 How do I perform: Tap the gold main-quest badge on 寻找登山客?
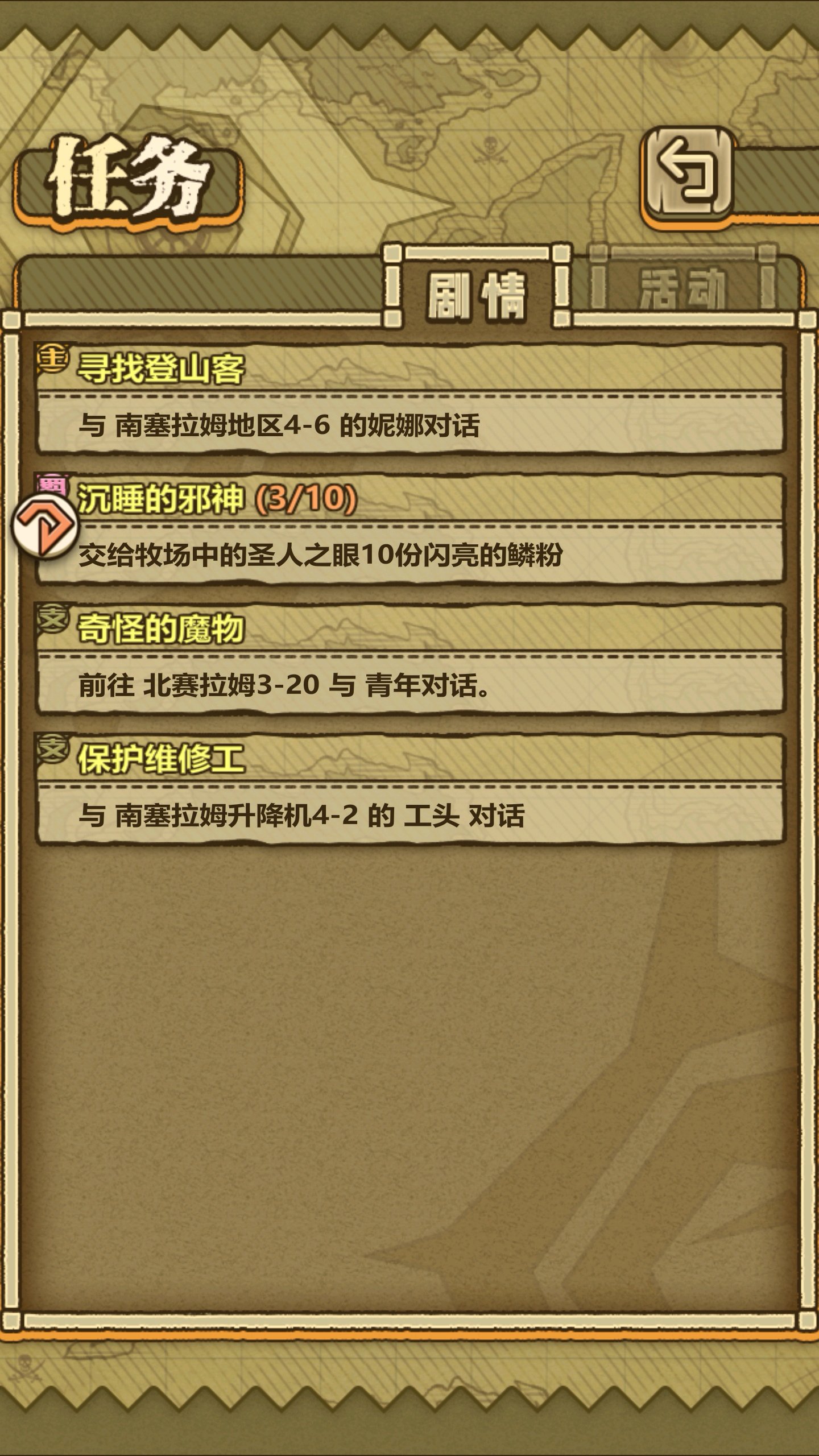(52, 358)
